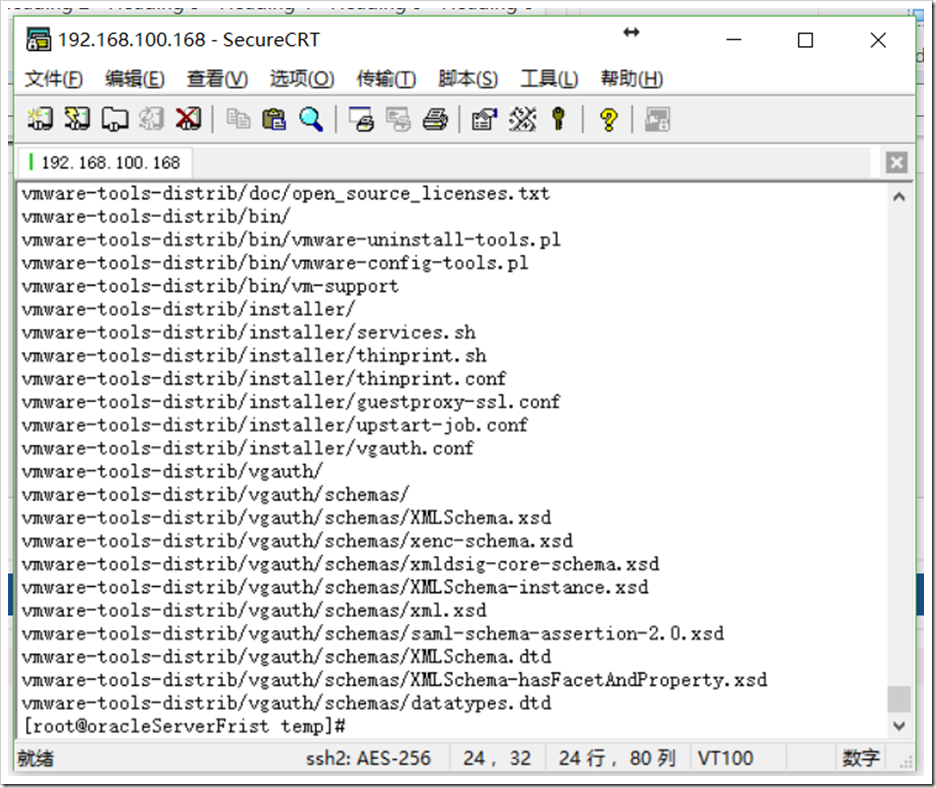Click the 24, 32 cursor position status

(x=497, y=758)
